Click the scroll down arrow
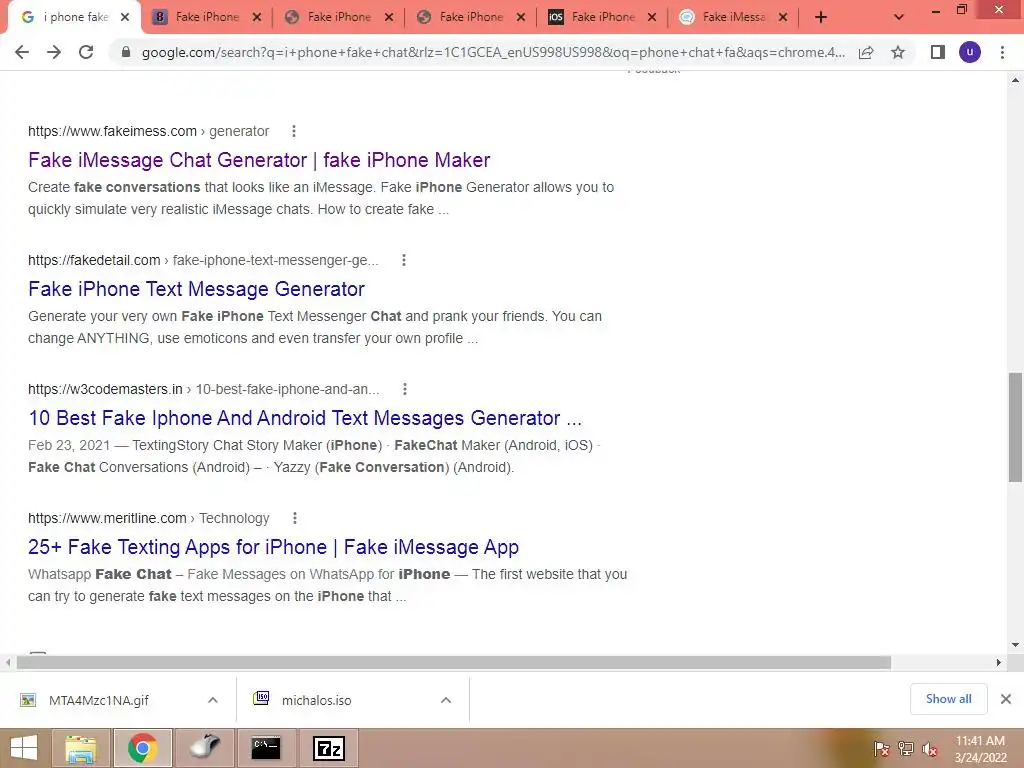This screenshot has height=768, width=1024. [1015, 645]
